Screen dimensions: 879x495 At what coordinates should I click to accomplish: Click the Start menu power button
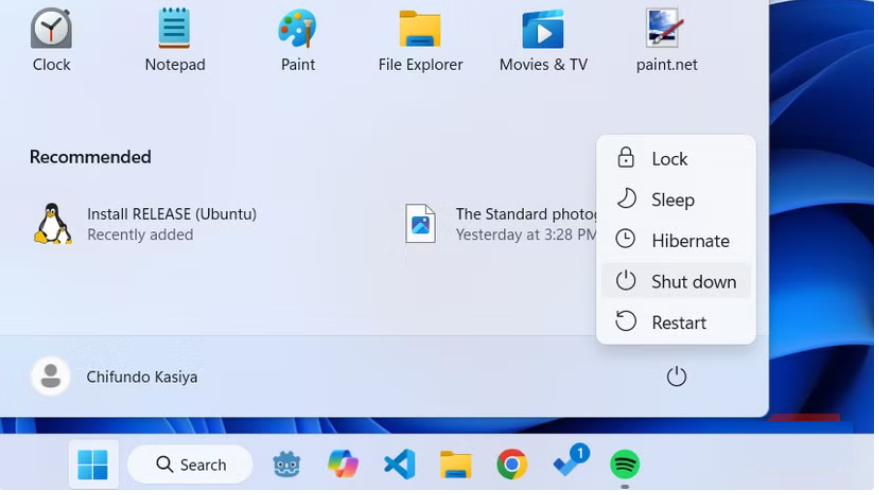point(677,377)
